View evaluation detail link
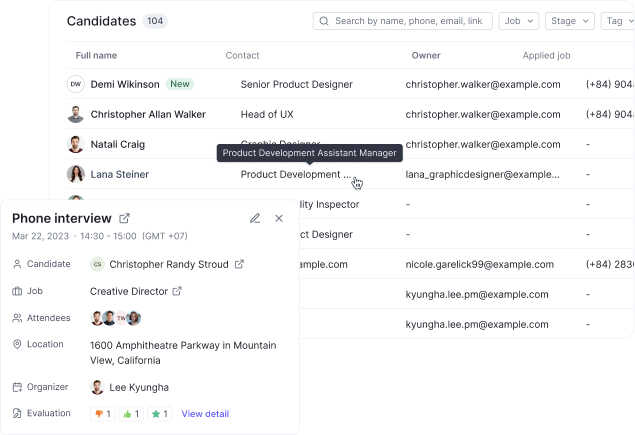The image size is (635, 435). coord(205,413)
